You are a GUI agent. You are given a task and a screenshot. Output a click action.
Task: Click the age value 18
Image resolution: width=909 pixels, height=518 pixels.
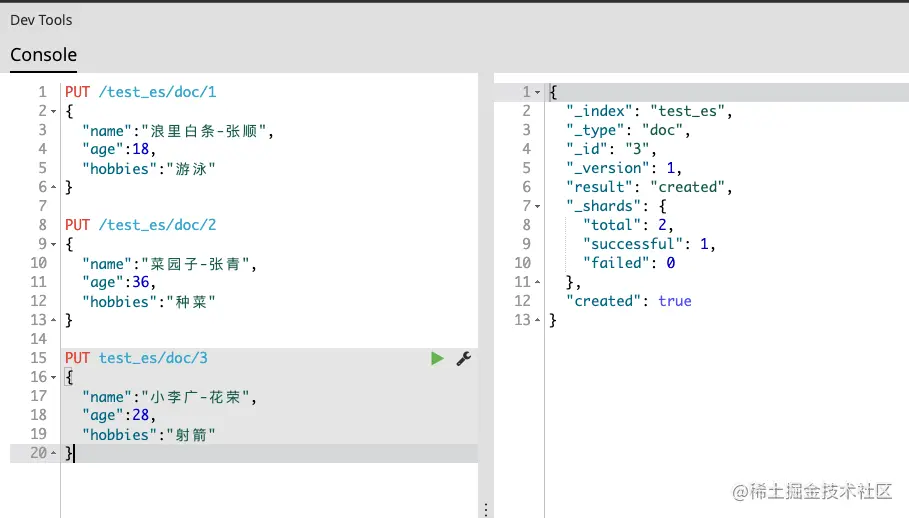coord(140,149)
